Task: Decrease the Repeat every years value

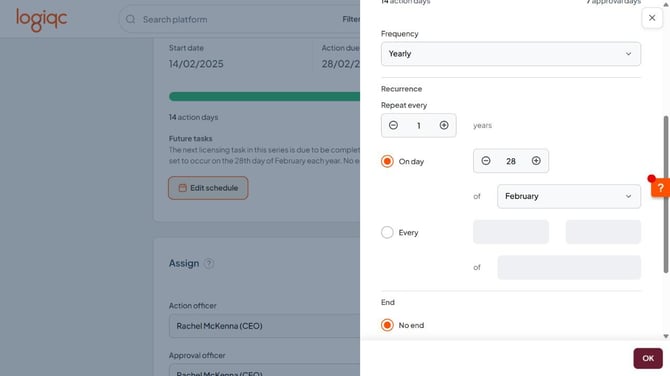Action: click(393, 125)
